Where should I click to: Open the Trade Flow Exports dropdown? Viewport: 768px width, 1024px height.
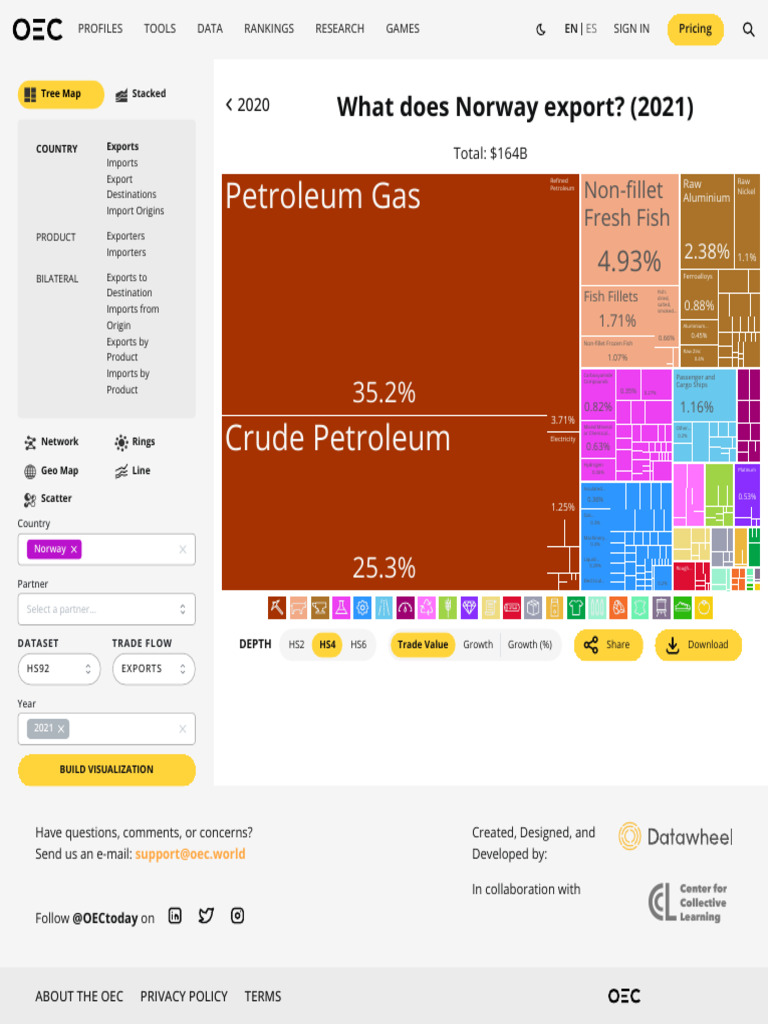pyautogui.click(x=152, y=669)
